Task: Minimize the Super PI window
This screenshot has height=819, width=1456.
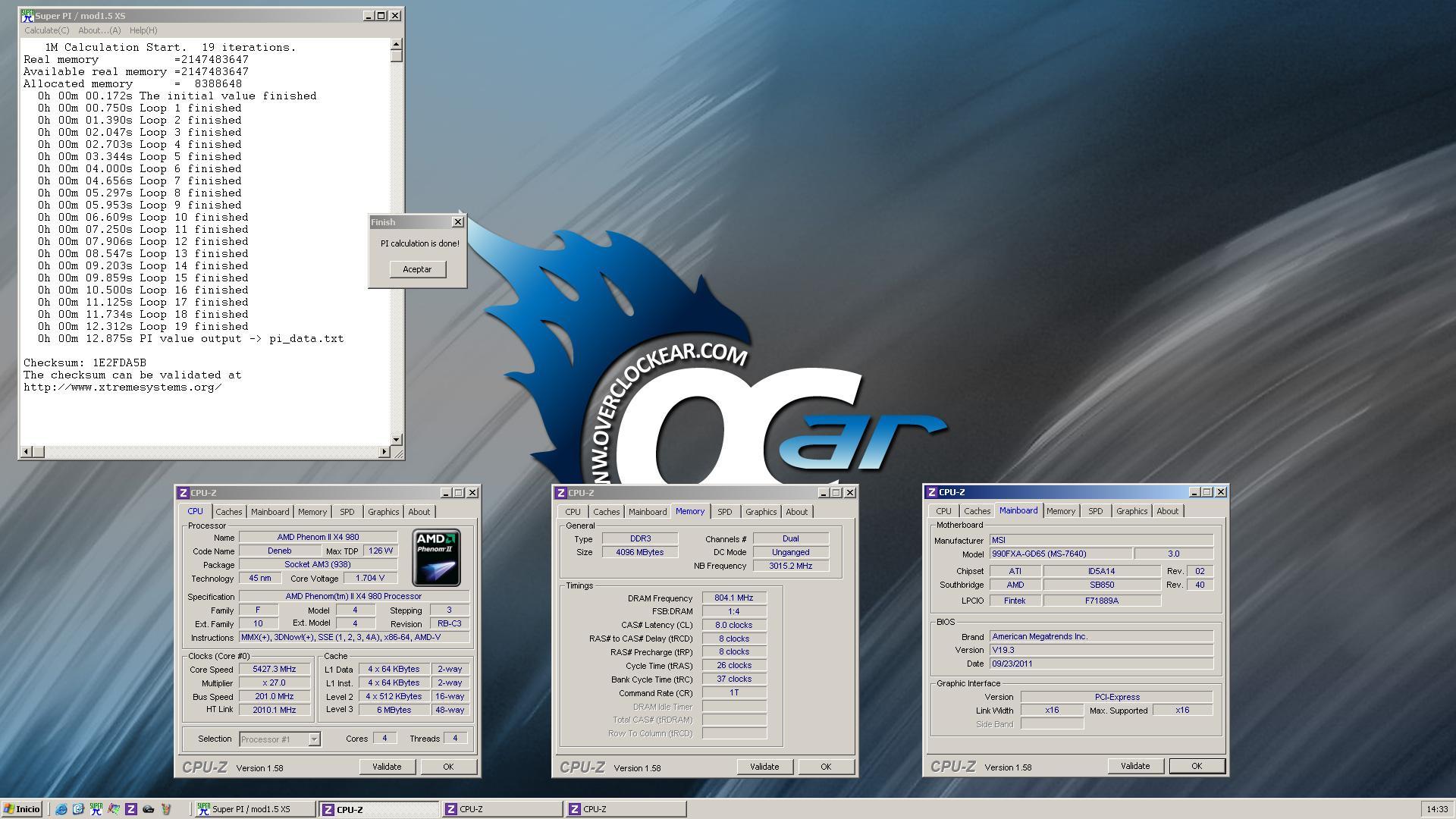Action: [x=368, y=15]
